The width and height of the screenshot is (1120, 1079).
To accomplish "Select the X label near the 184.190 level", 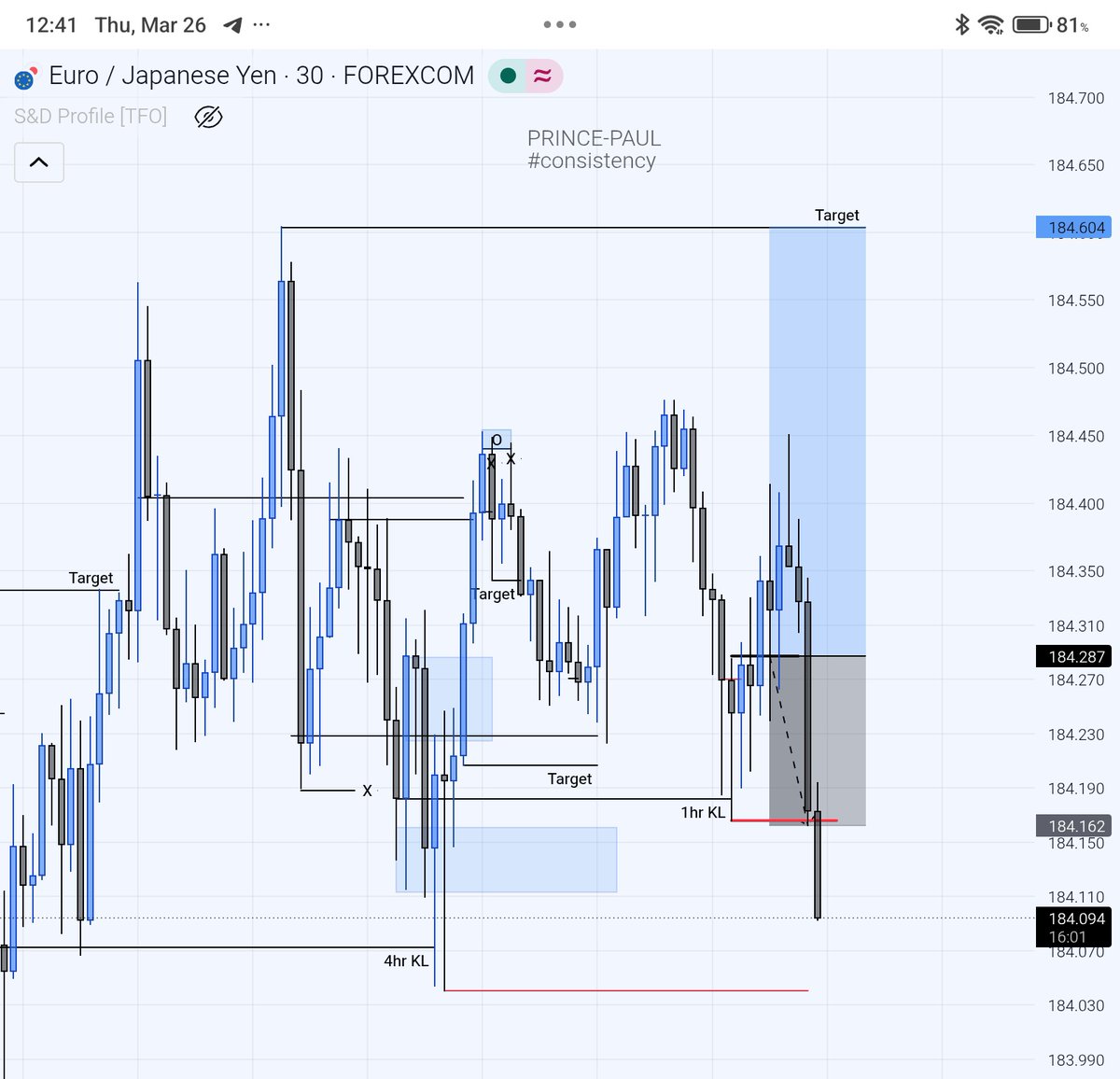I will click(367, 791).
